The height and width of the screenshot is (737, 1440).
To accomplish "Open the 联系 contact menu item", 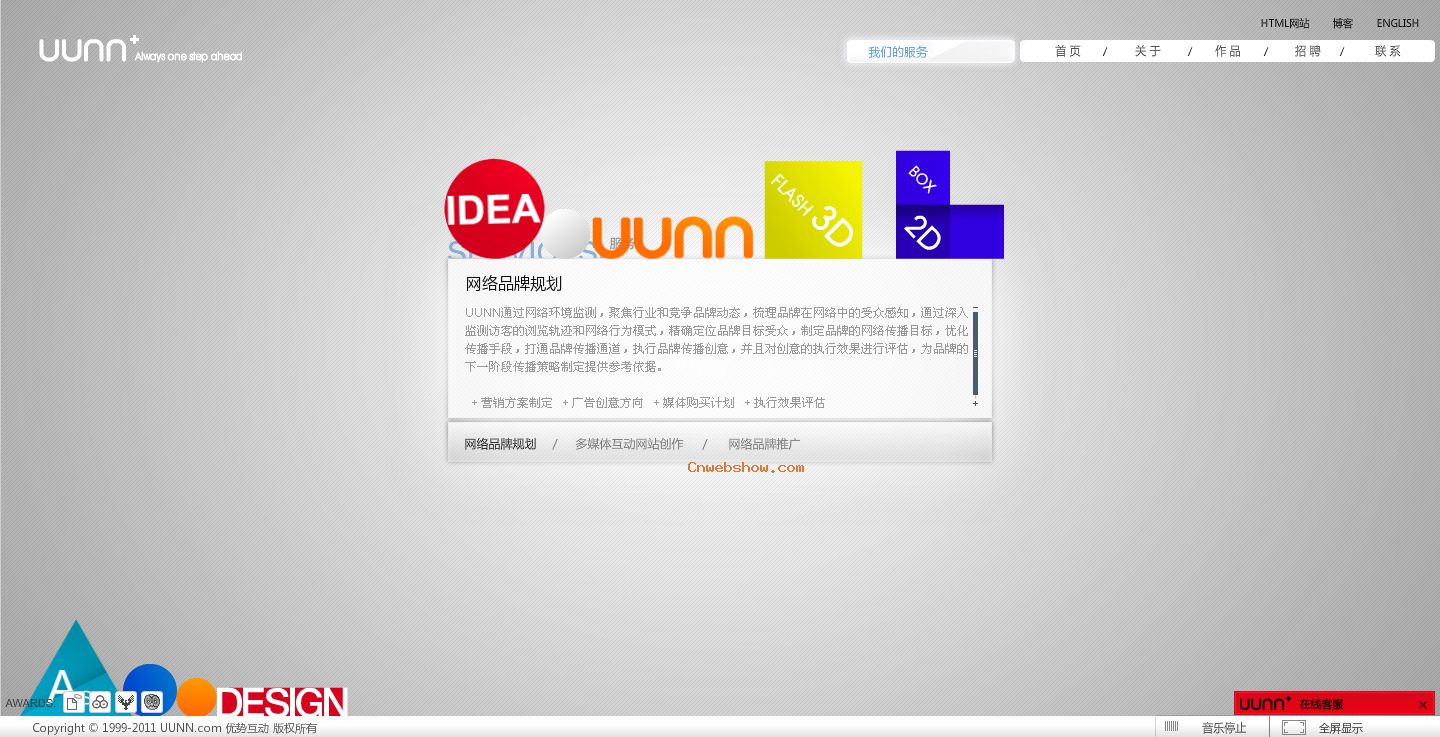I will point(1387,51).
